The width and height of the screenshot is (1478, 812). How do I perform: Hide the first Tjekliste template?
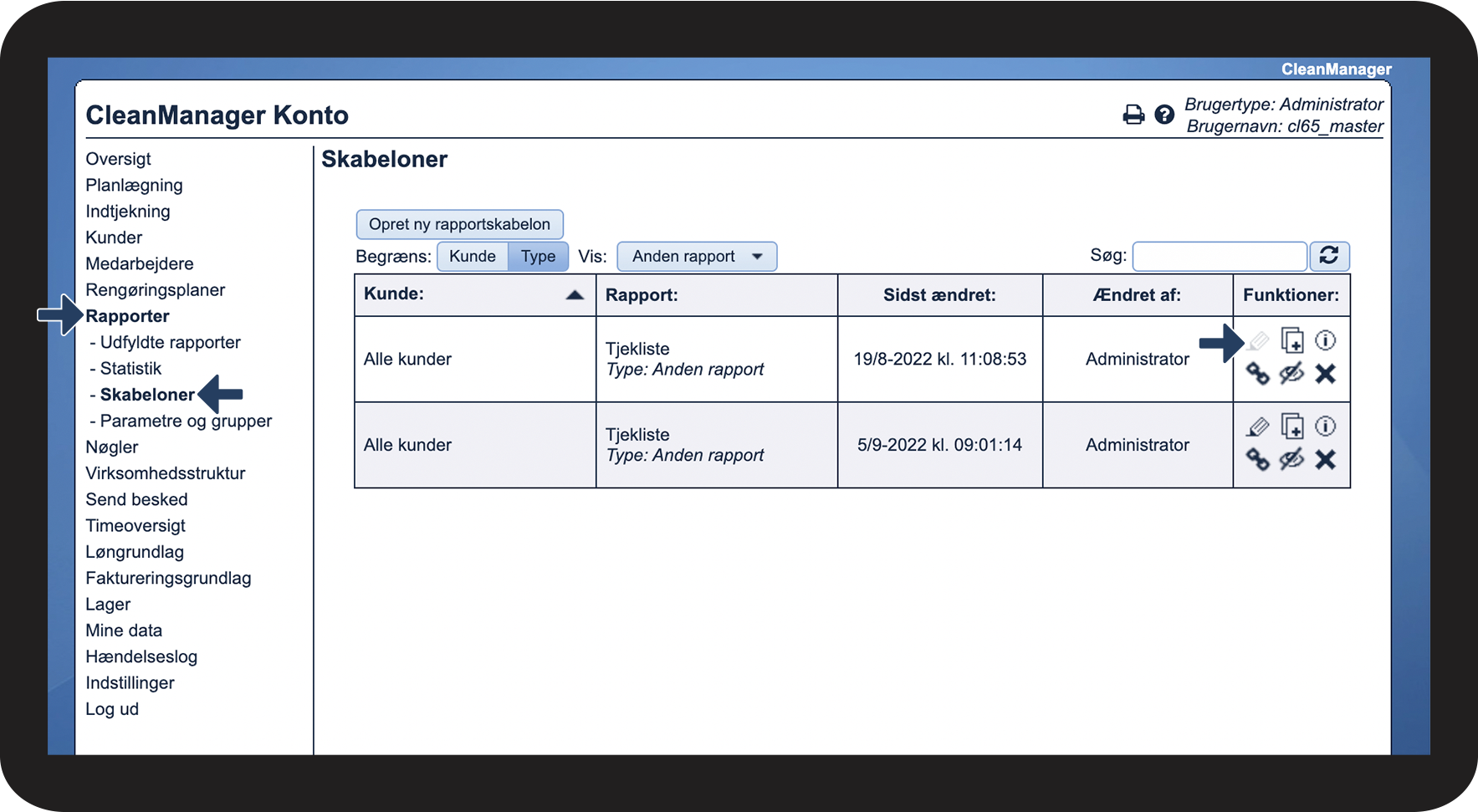tap(1291, 373)
